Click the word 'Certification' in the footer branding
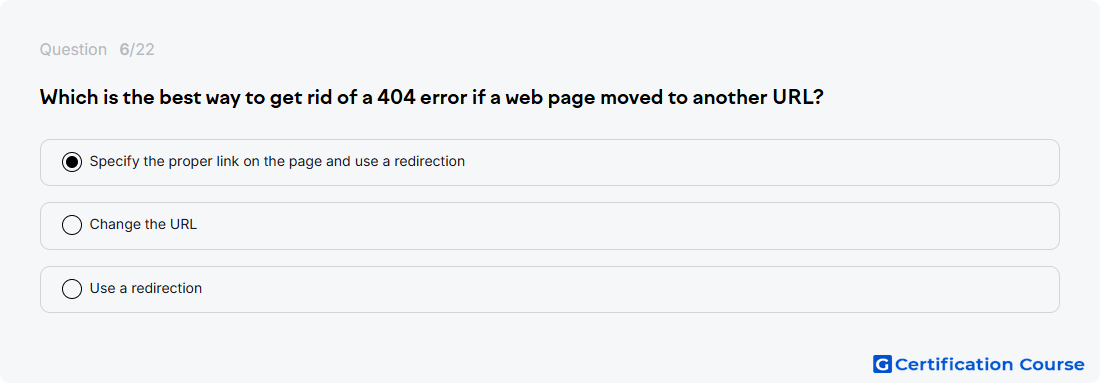The width and height of the screenshot is (1100, 383). tap(953, 364)
